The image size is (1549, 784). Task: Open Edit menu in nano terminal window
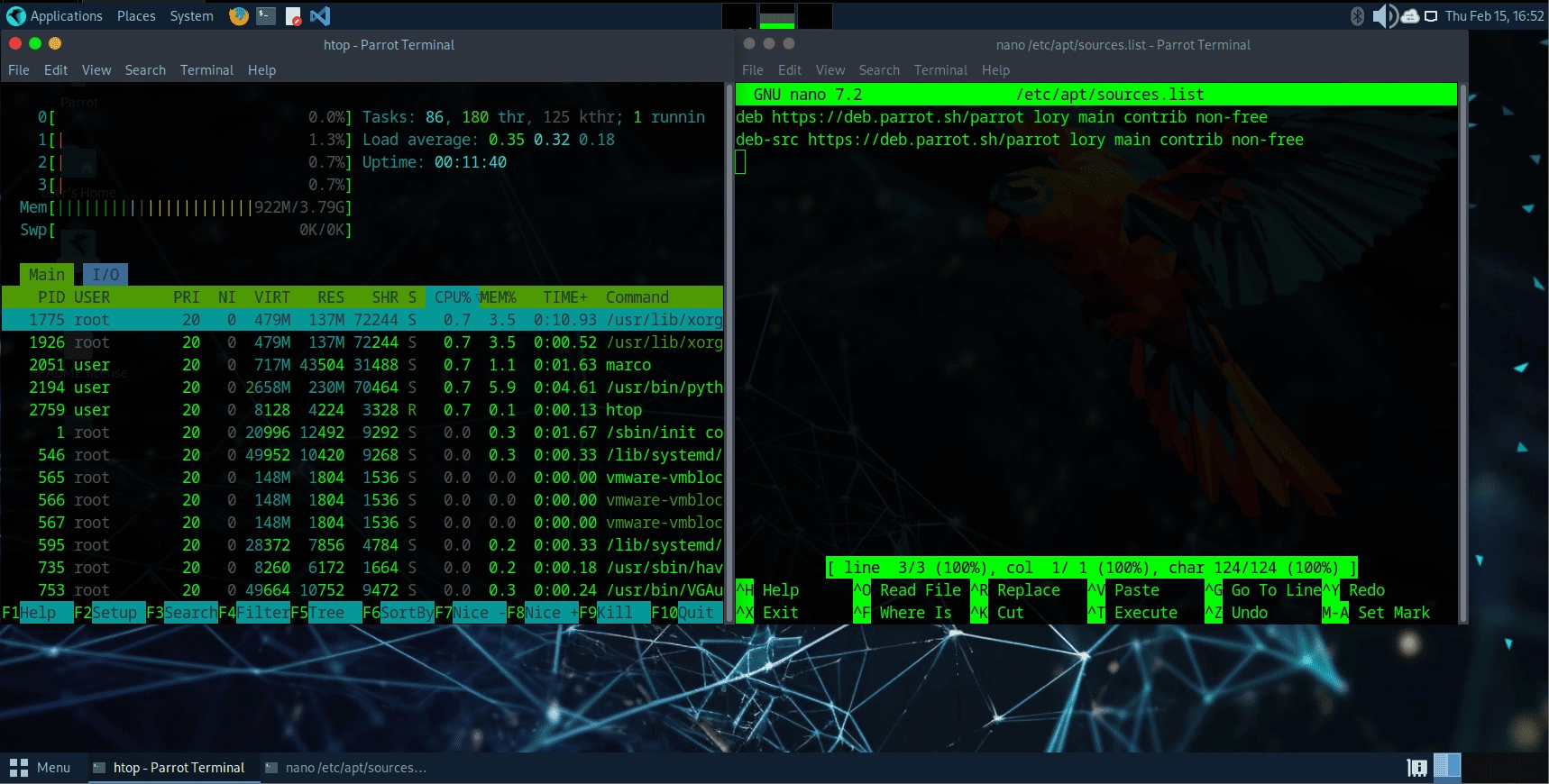coord(790,70)
